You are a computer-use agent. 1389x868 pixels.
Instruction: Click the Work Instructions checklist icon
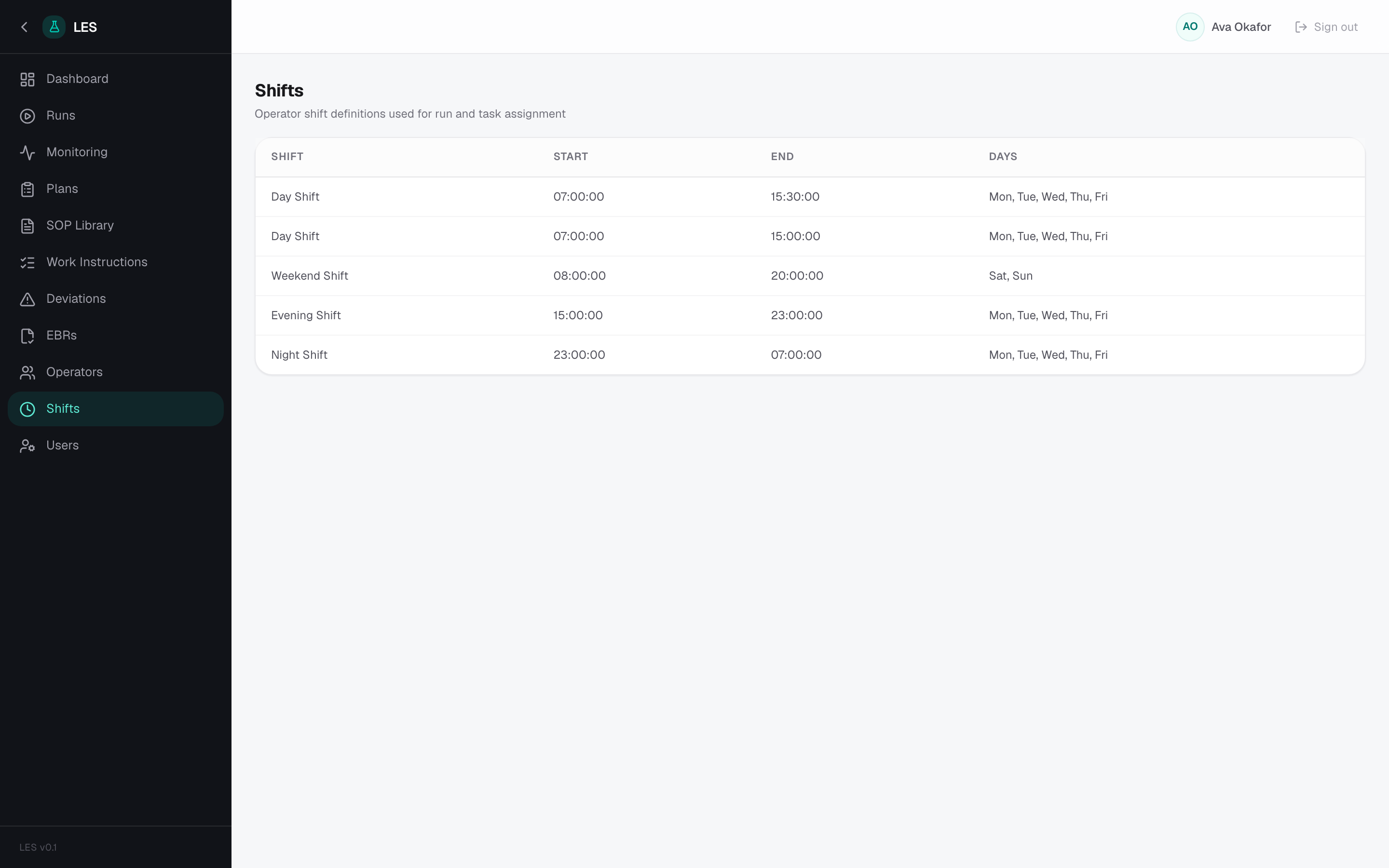point(27,263)
